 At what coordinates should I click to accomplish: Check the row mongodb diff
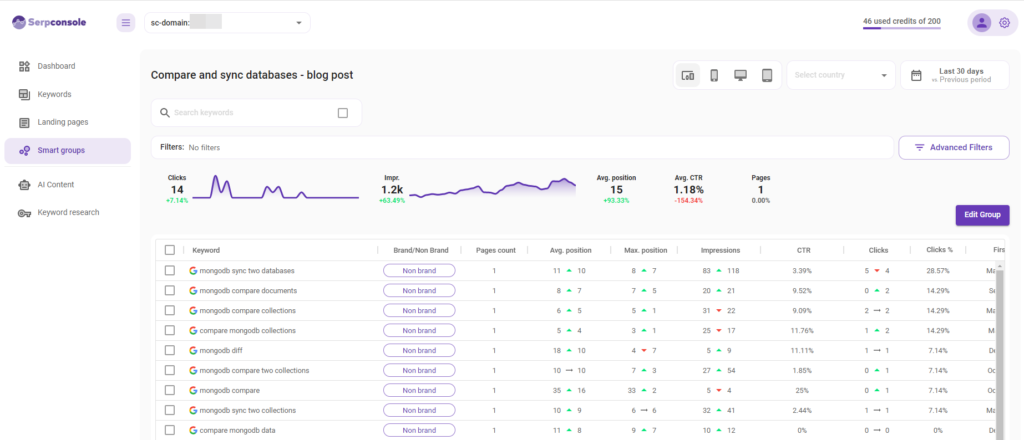170,351
